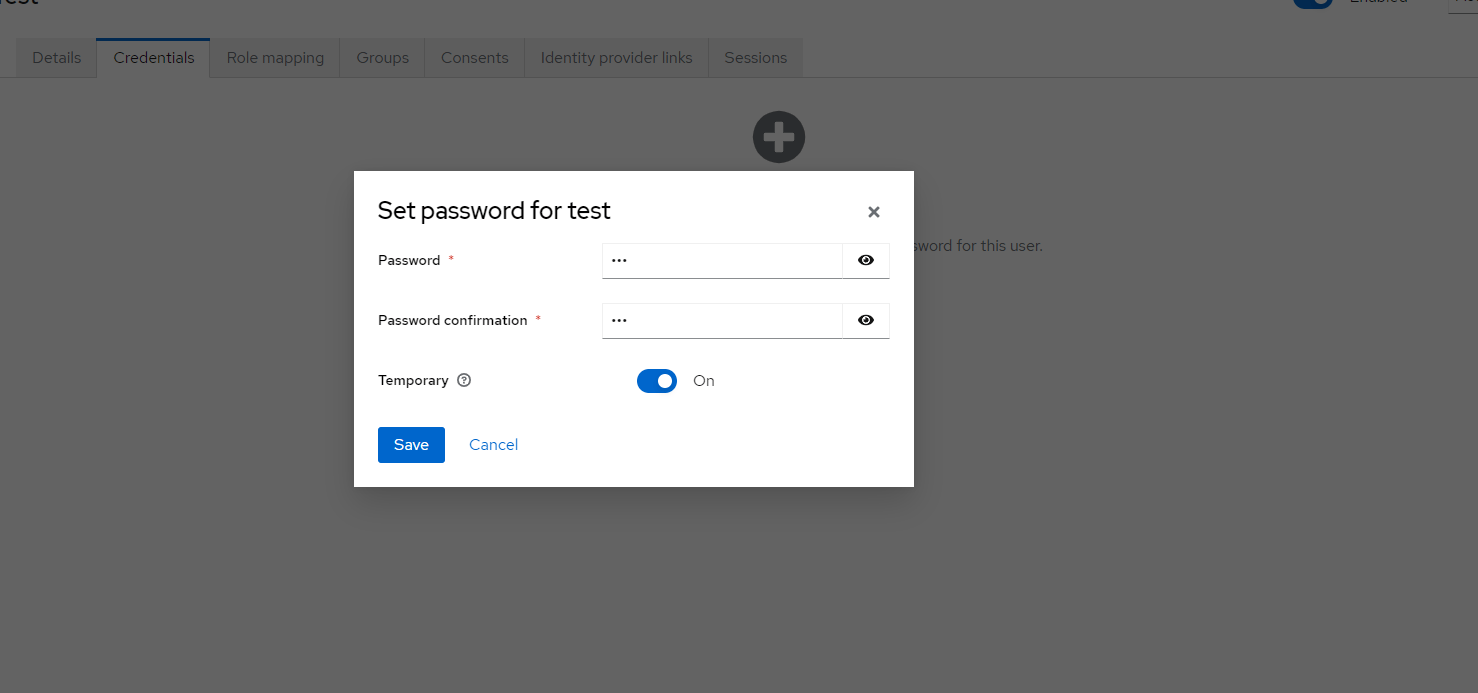Disable the Enabled switch for user test

tap(1311, 4)
